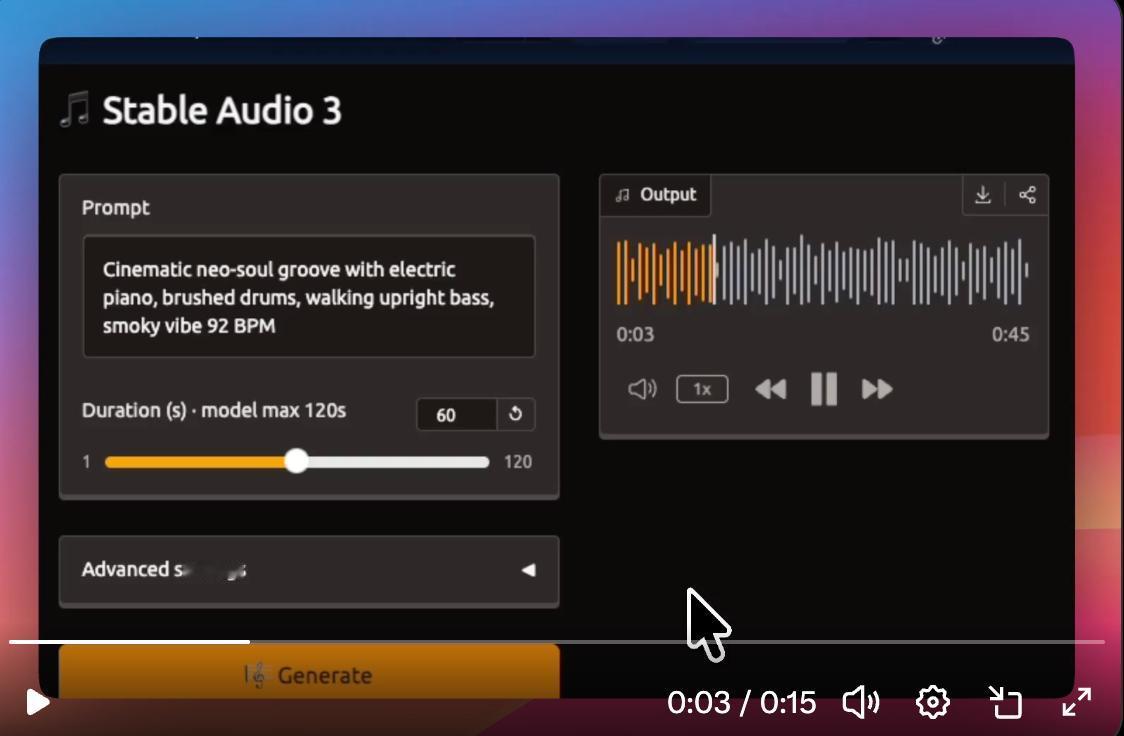
Task: Click the 0:45 total duration label
Action: point(1010,335)
